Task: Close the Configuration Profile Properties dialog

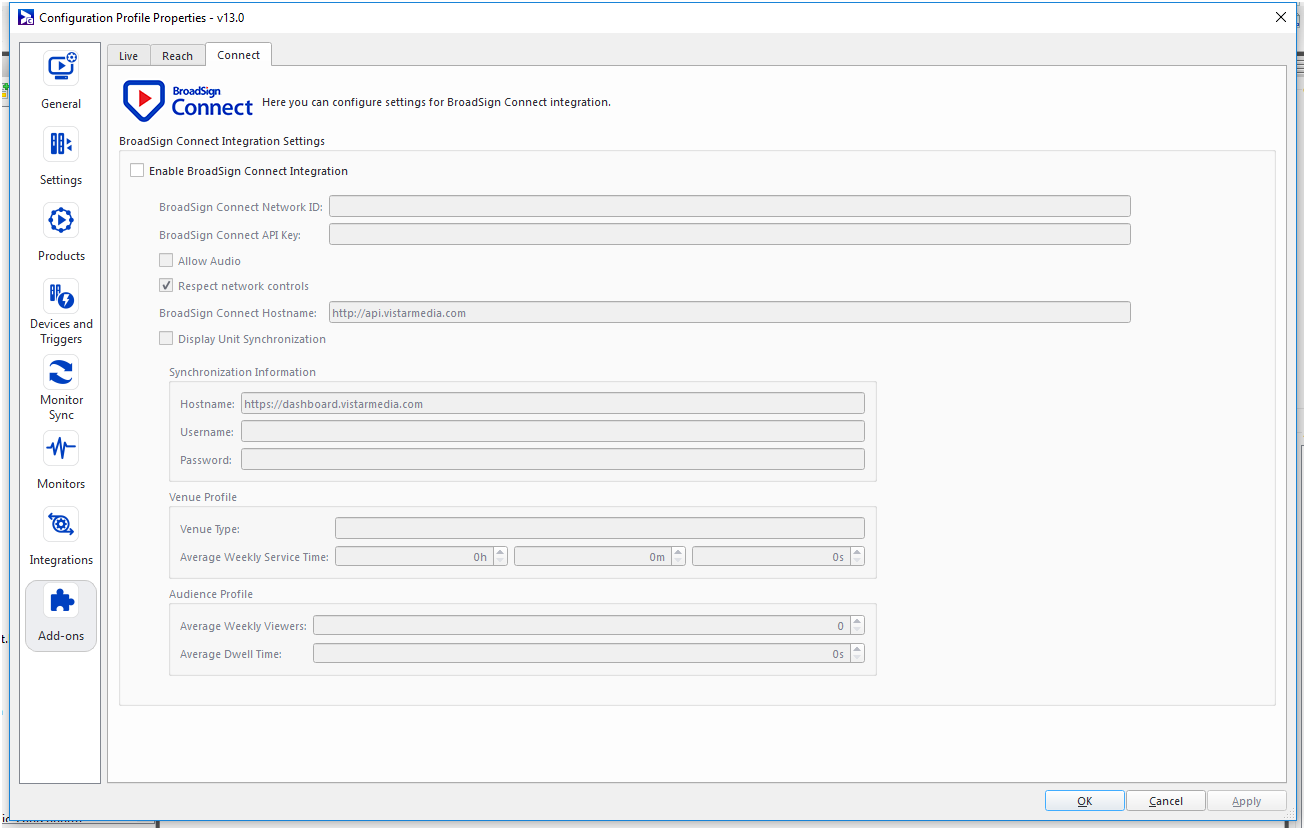Action: (1281, 17)
